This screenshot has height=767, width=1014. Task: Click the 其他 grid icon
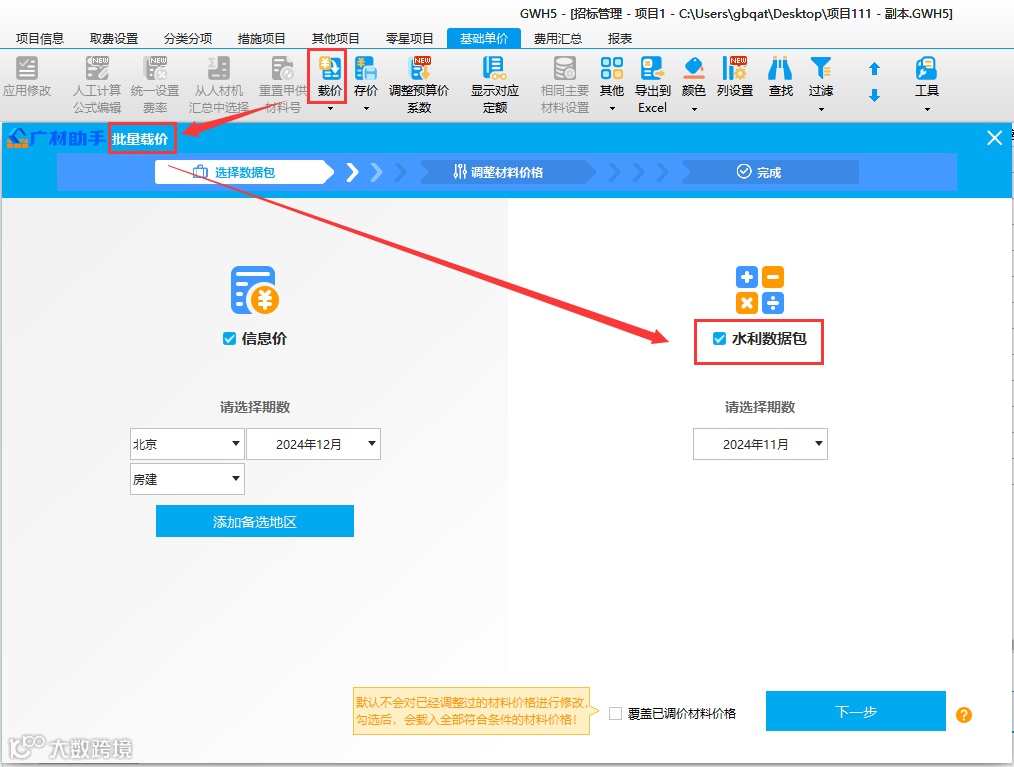611,68
